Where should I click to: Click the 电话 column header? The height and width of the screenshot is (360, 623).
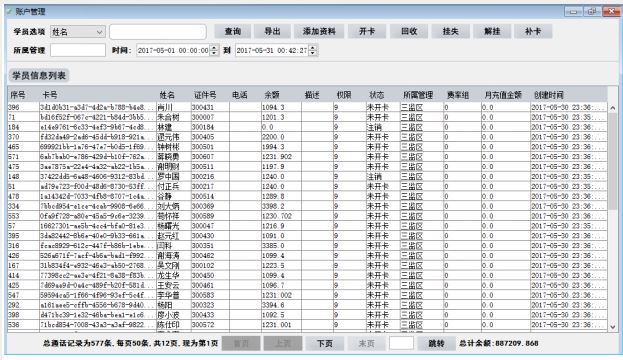point(240,95)
